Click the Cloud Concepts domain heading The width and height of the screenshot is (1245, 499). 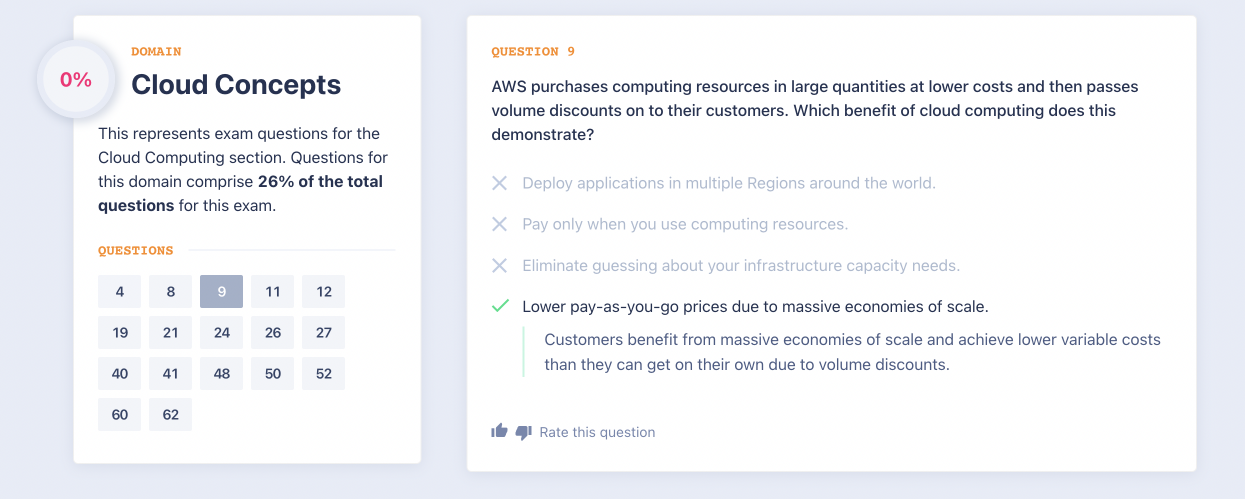236,84
